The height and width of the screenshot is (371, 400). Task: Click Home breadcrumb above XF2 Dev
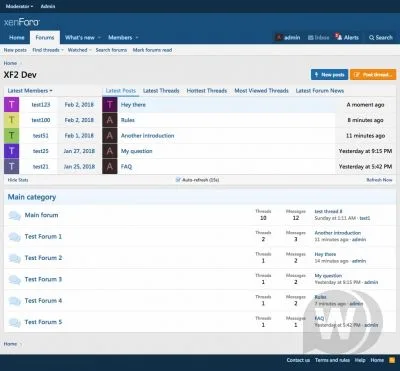pyautogui.click(x=10, y=63)
